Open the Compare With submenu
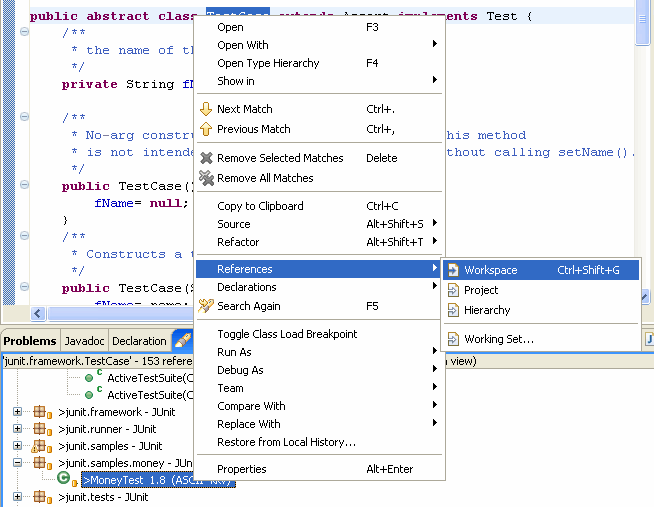Screen dimensions: 654x507 pos(319,406)
